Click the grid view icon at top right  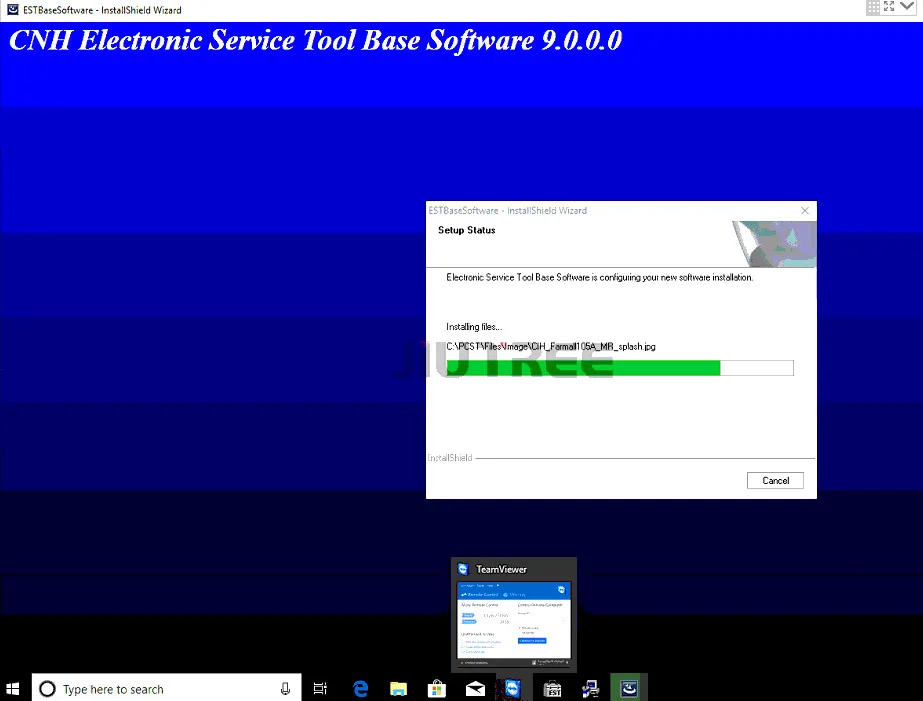(x=873, y=7)
